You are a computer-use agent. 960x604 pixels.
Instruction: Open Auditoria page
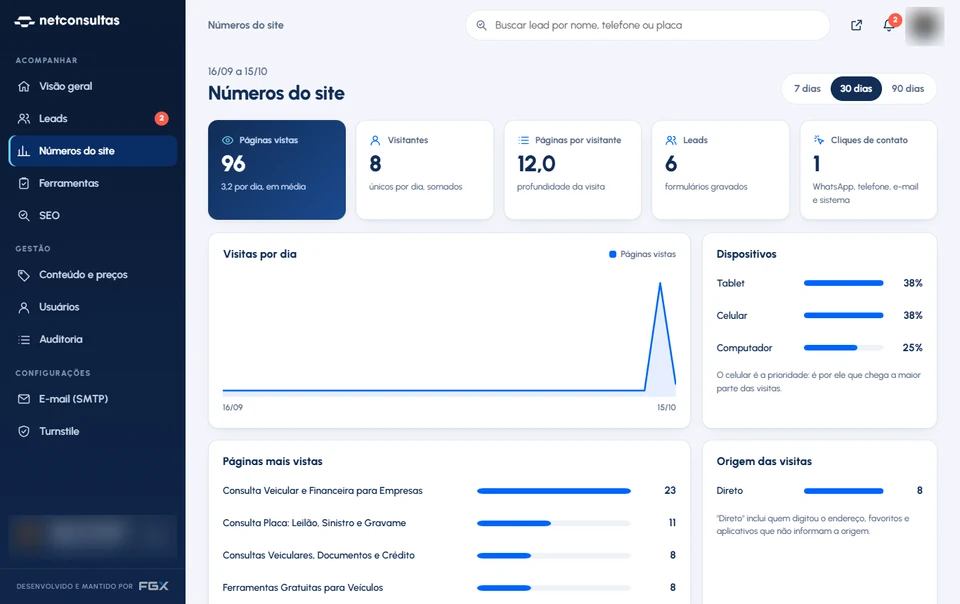point(93,340)
